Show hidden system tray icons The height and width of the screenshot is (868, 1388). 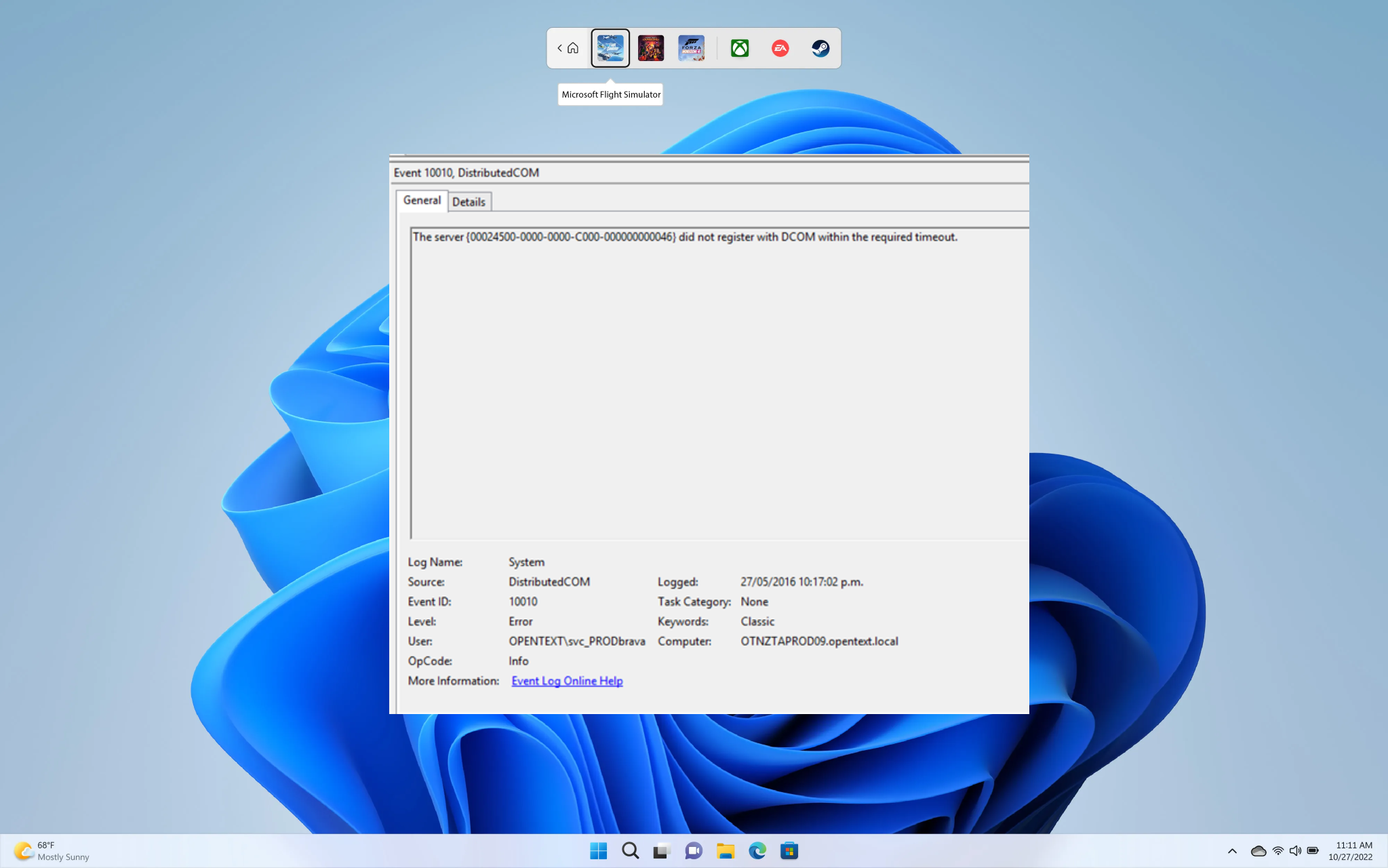click(x=1232, y=851)
